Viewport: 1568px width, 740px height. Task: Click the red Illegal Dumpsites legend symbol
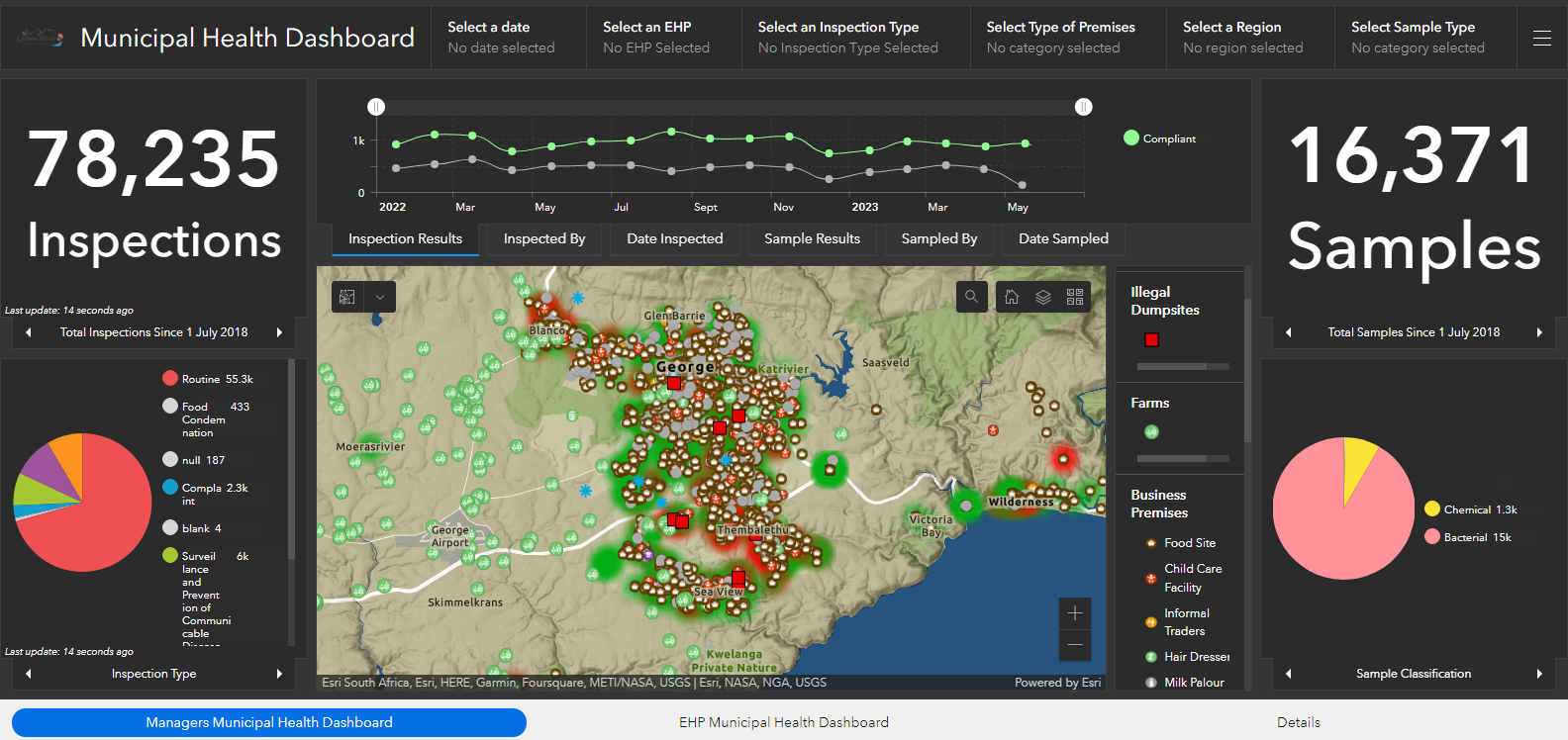pos(1151,340)
